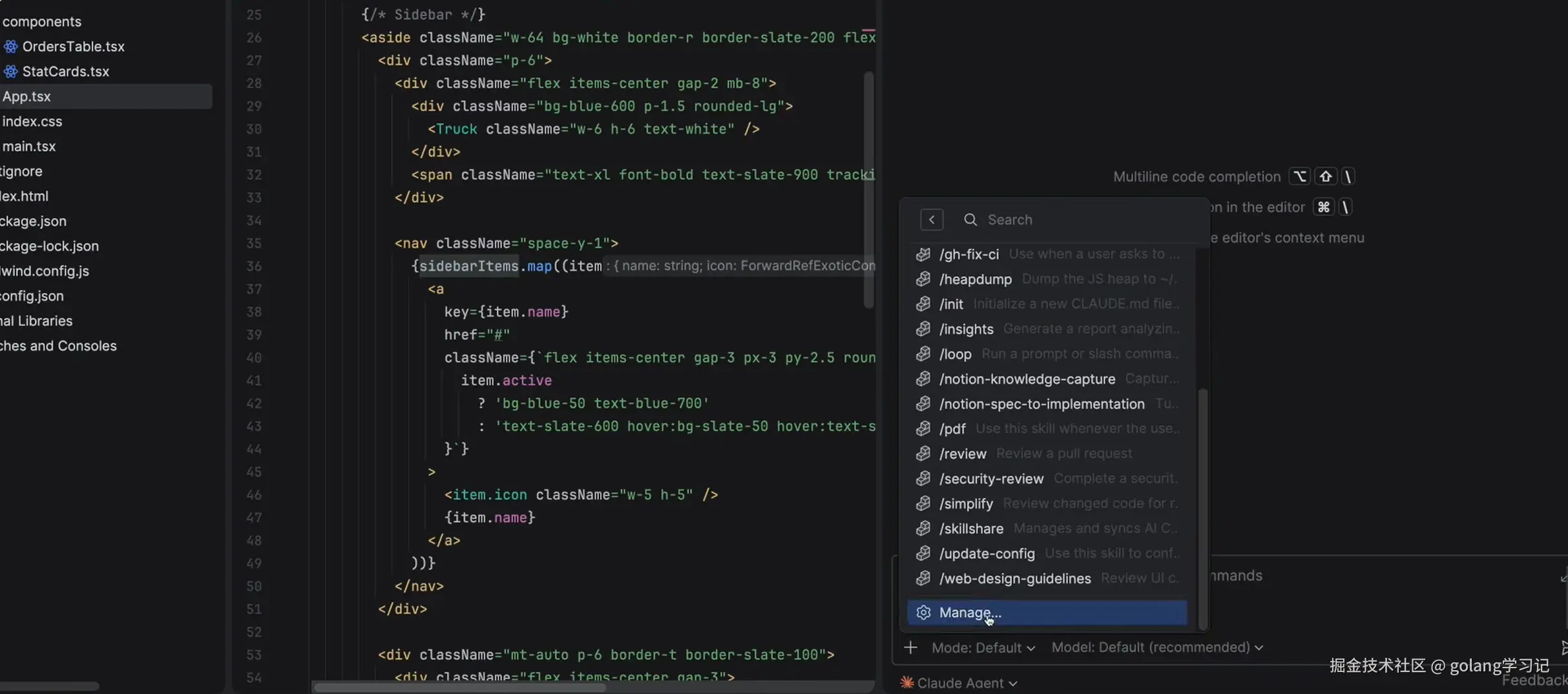
Task: Click the StatCards.tsx React file icon
Action: pos(10,71)
